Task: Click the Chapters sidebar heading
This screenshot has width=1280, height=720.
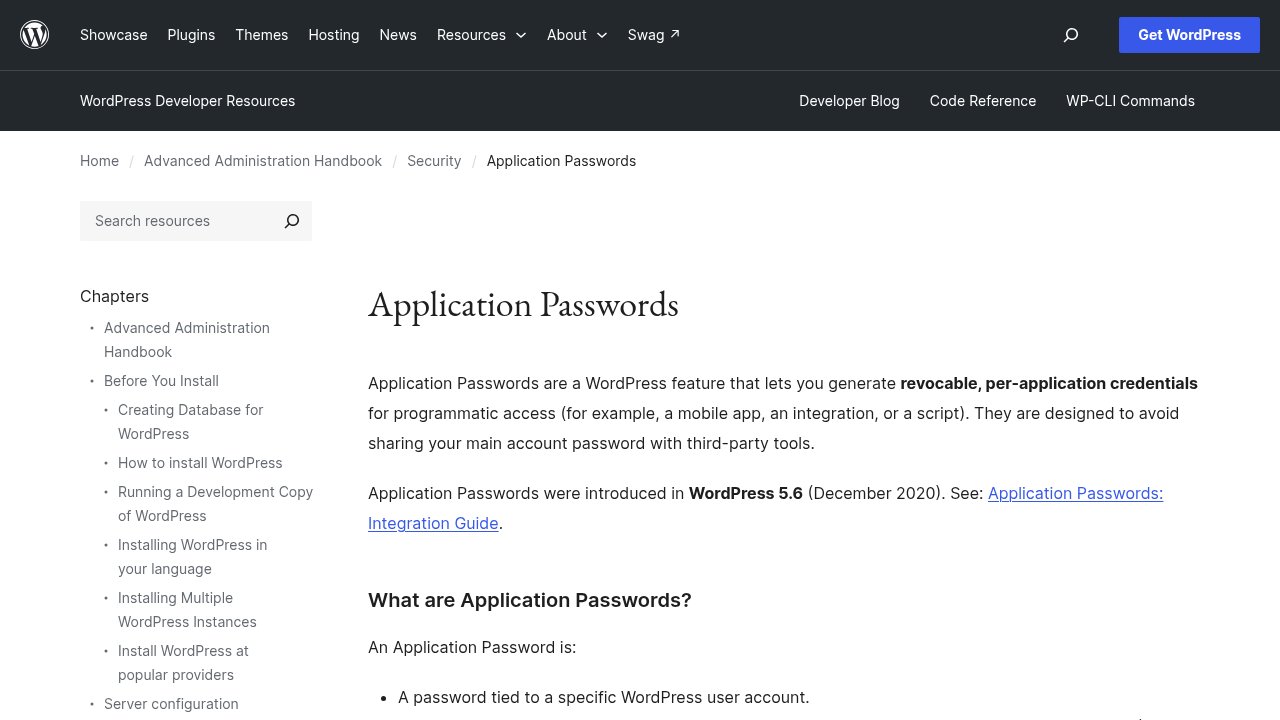Action: pyautogui.click(x=114, y=296)
